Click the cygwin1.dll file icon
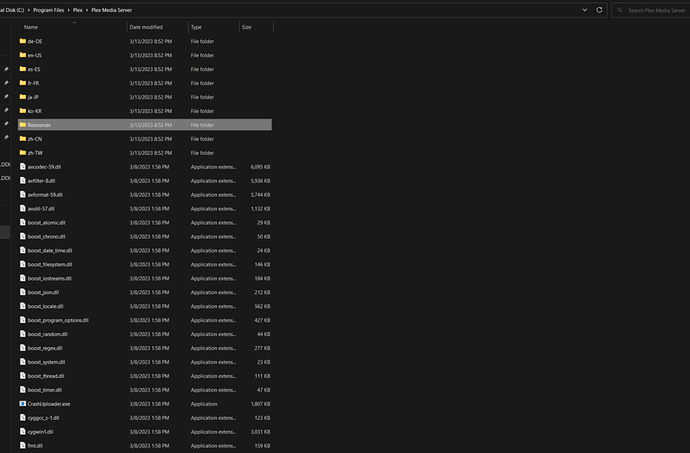The image size is (690, 453). click(x=22, y=431)
